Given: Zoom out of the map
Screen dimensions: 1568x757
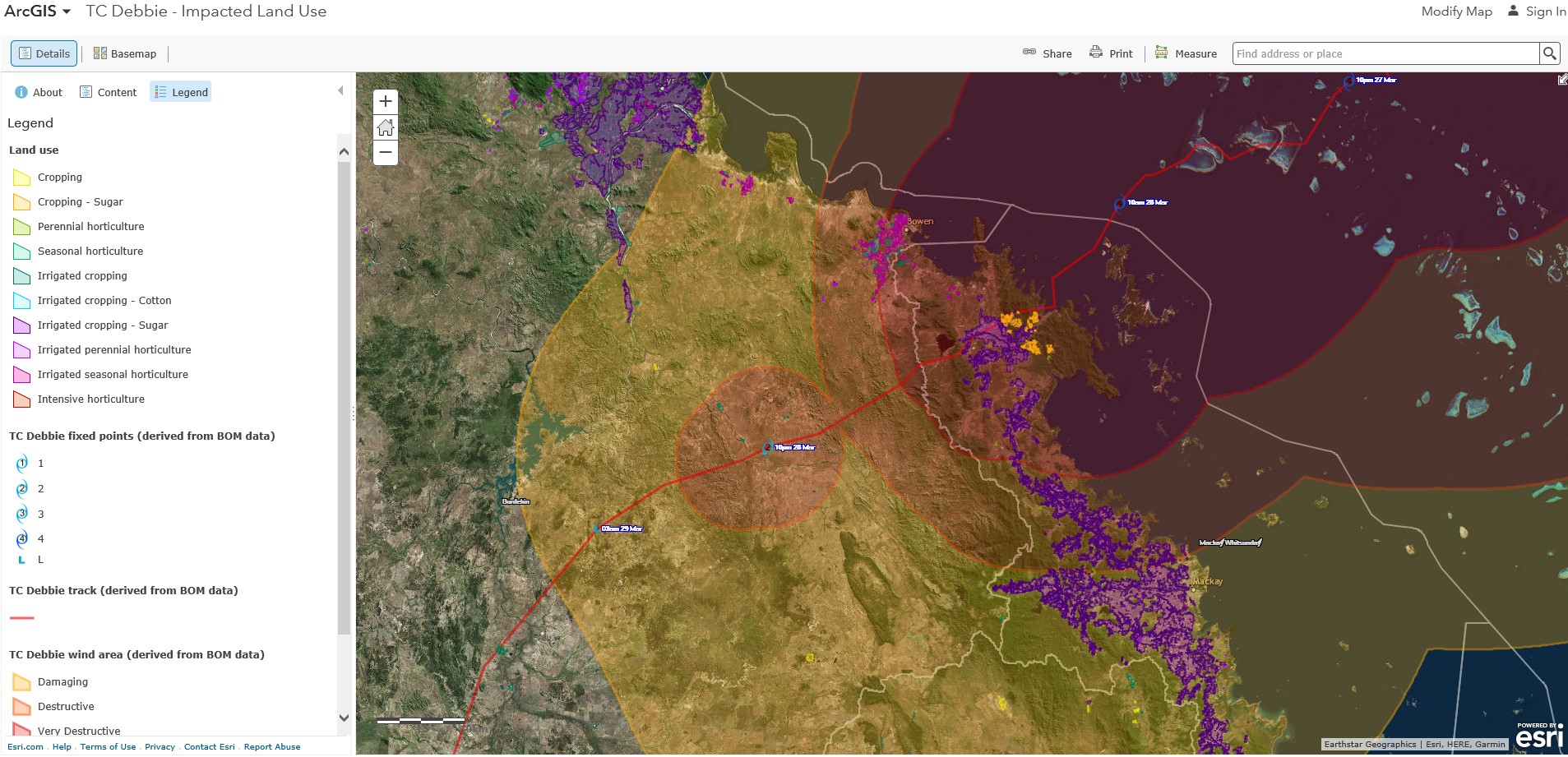Looking at the screenshot, I should click(x=385, y=153).
